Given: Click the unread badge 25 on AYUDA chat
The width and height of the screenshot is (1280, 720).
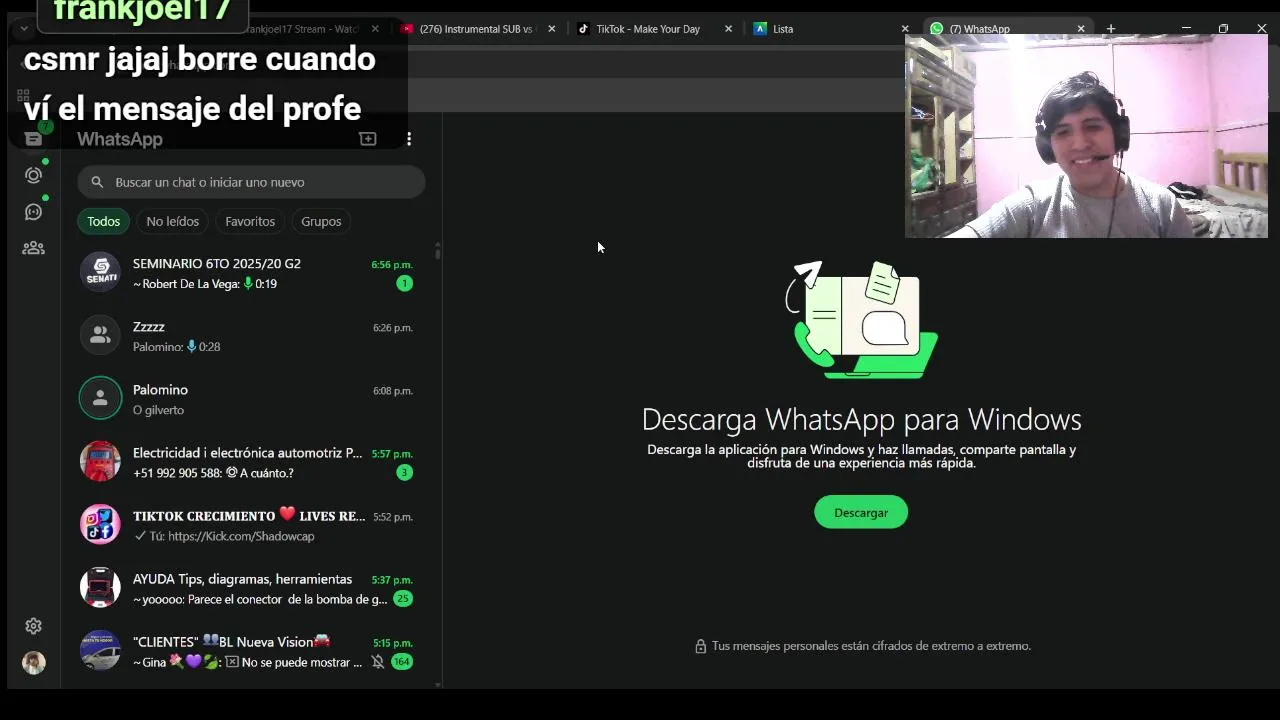Looking at the screenshot, I should point(403,599).
